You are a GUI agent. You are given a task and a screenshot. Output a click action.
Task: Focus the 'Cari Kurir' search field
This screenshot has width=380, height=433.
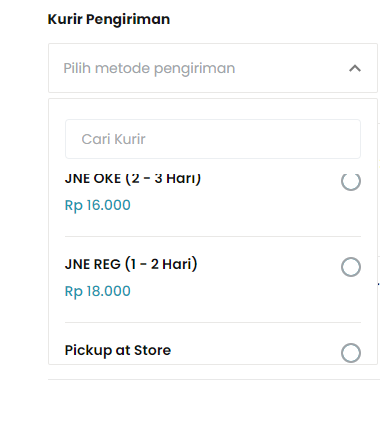pos(213,139)
